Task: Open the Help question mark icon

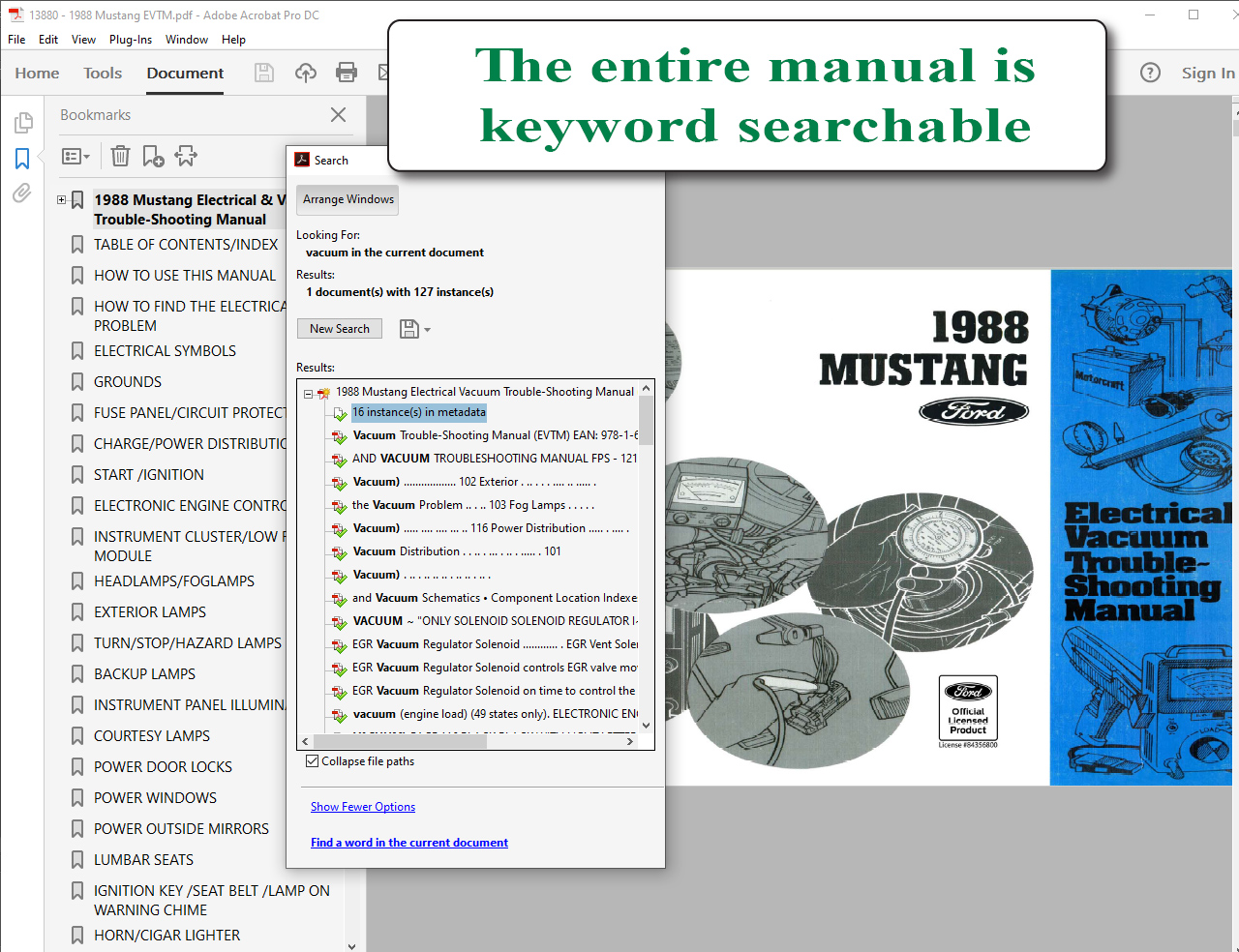Action: pos(1150,73)
